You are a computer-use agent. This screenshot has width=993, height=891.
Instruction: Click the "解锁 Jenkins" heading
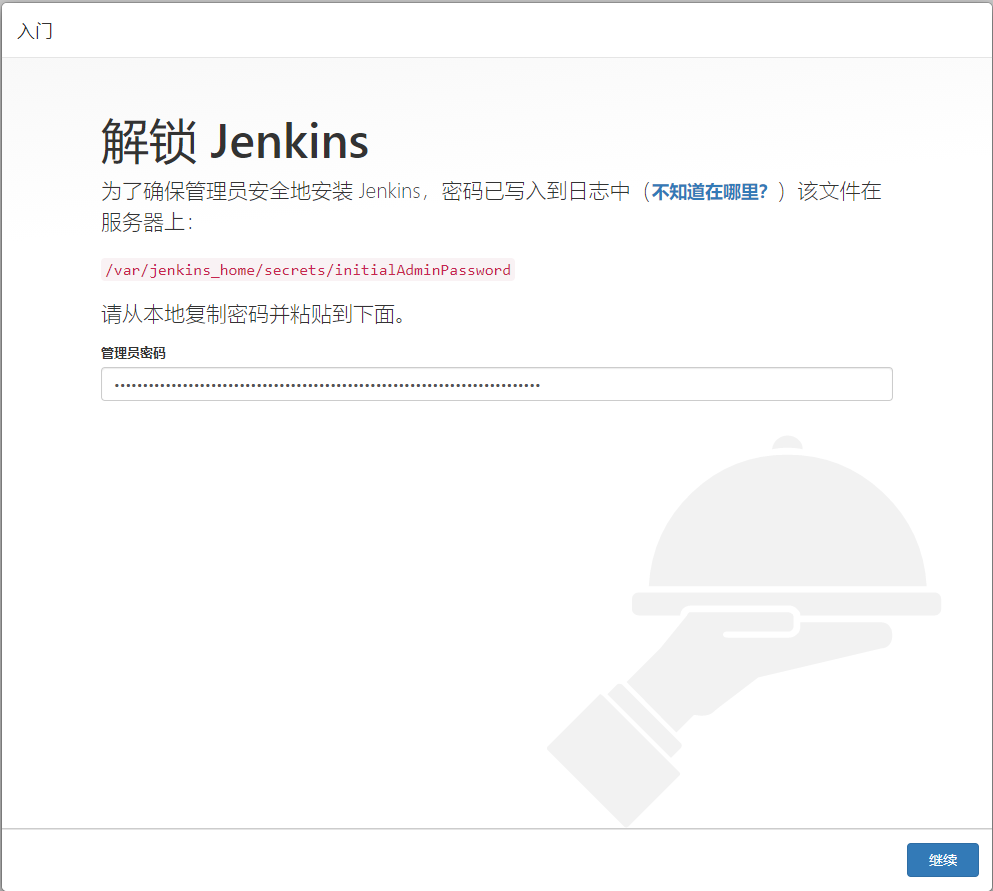232,138
